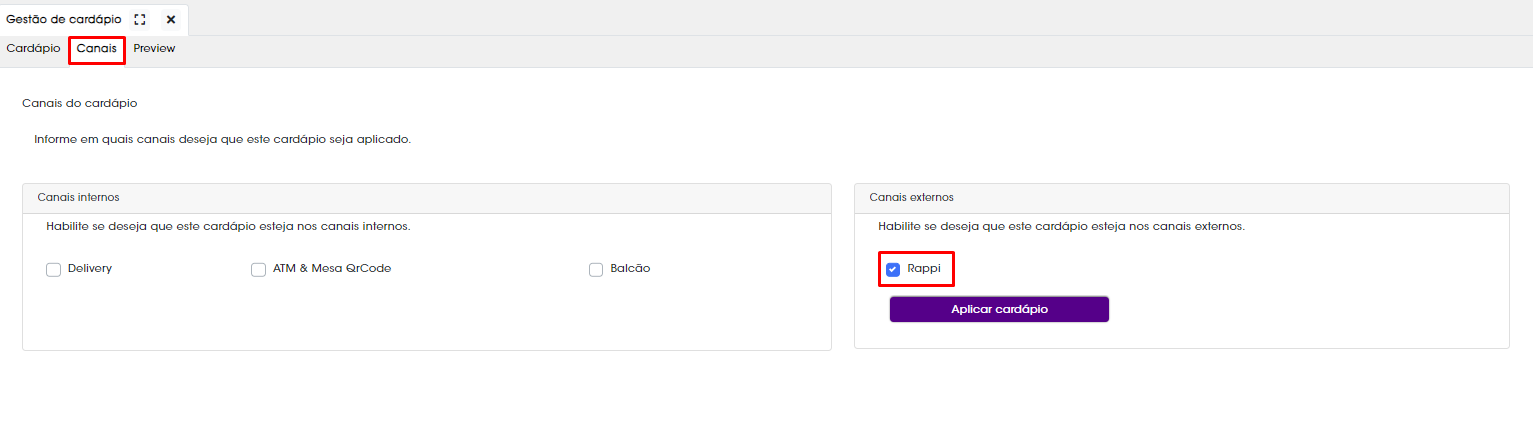The image size is (1533, 443).
Task: Click the Canais do cardápio heading
Action: (x=79, y=103)
